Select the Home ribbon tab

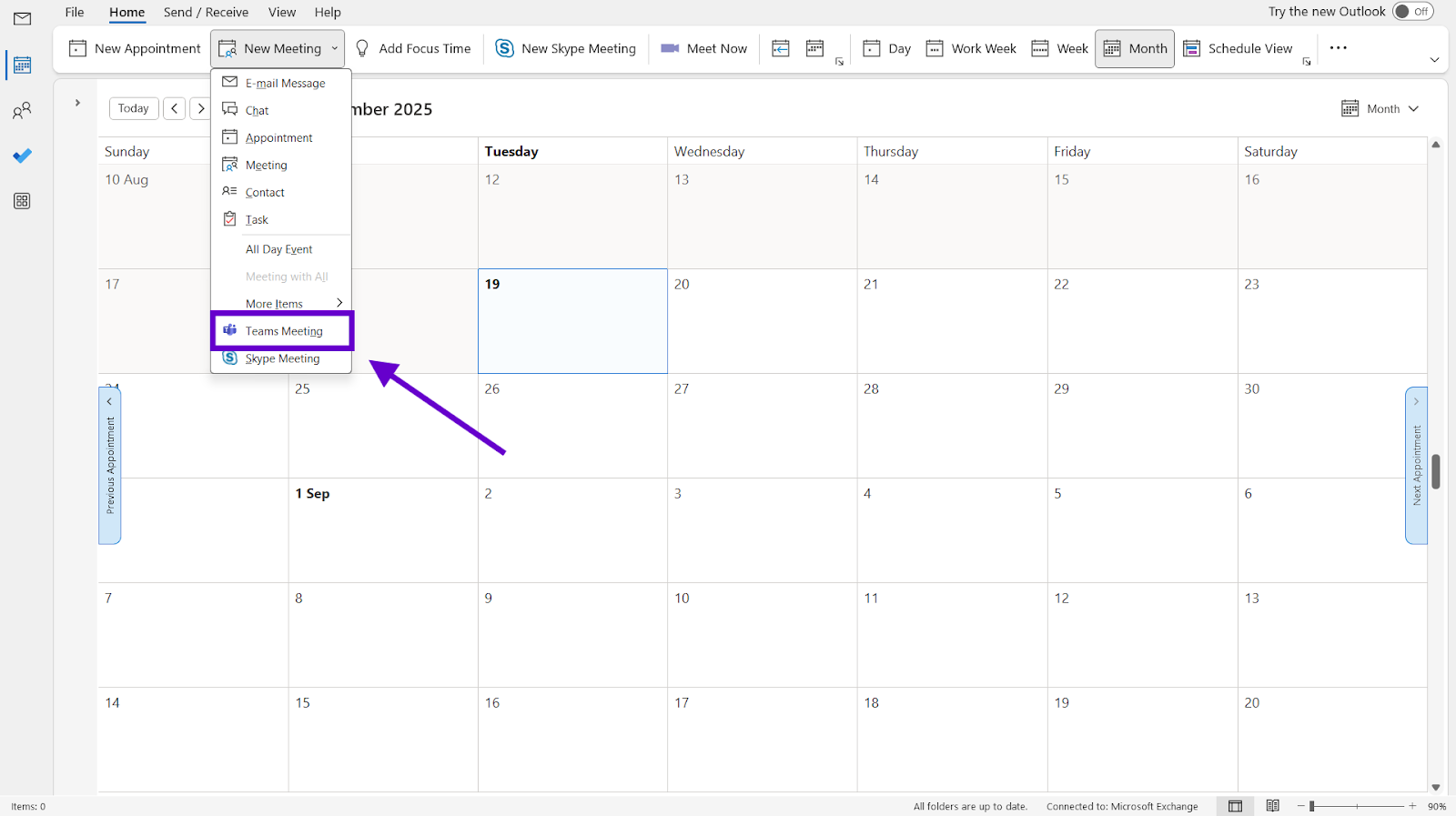[126, 12]
